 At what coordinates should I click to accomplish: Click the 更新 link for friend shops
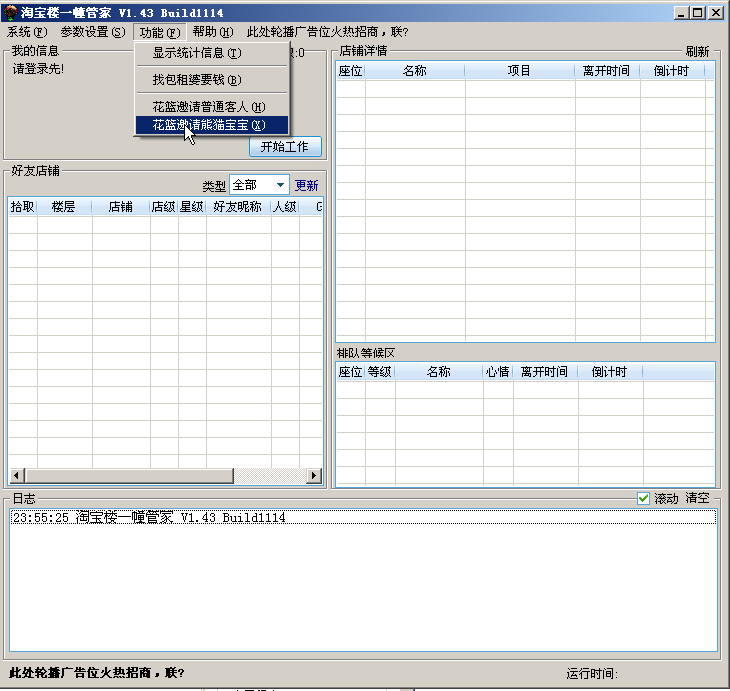click(x=306, y=185)
